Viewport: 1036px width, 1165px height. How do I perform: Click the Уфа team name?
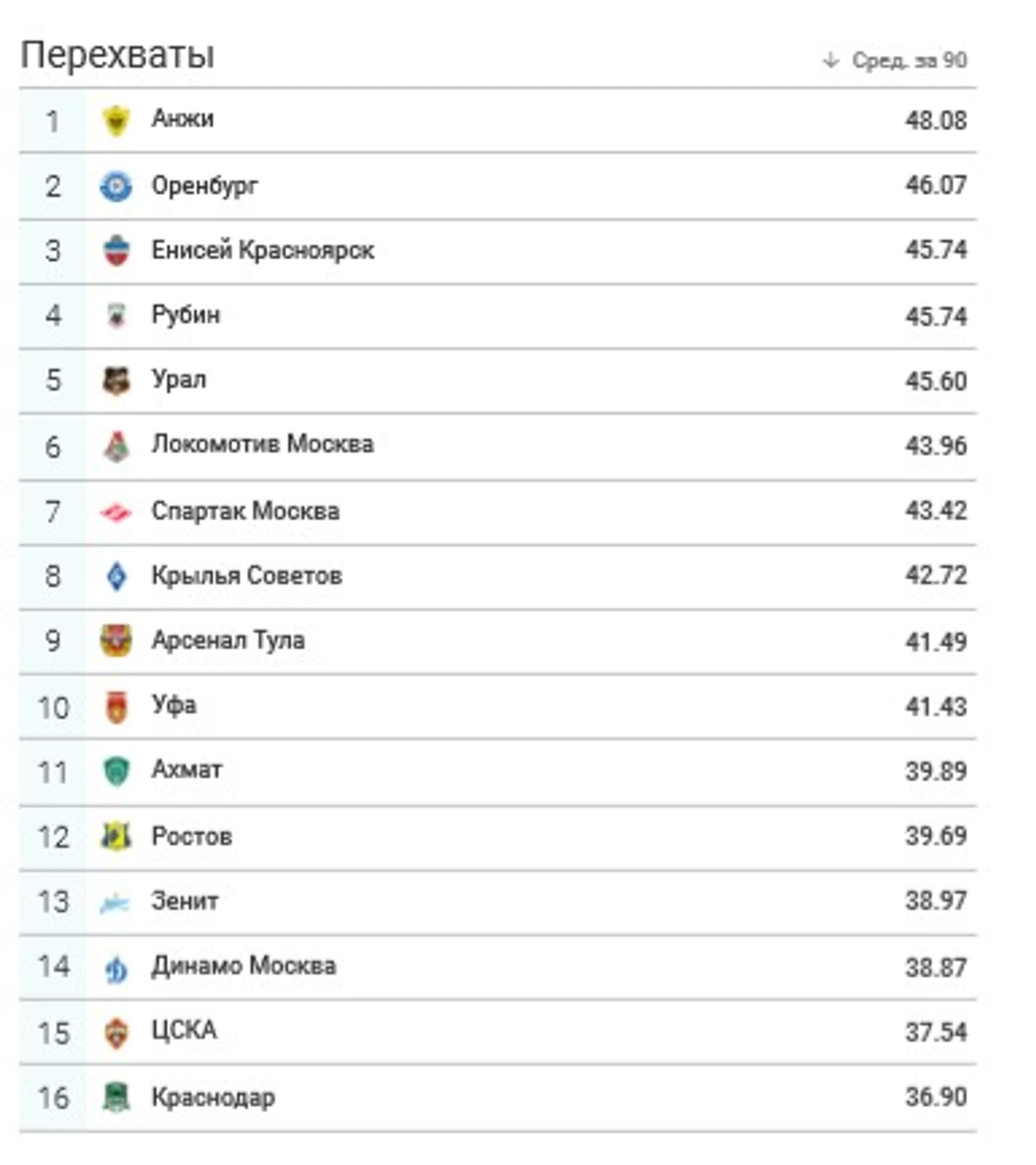coord(174,705)
